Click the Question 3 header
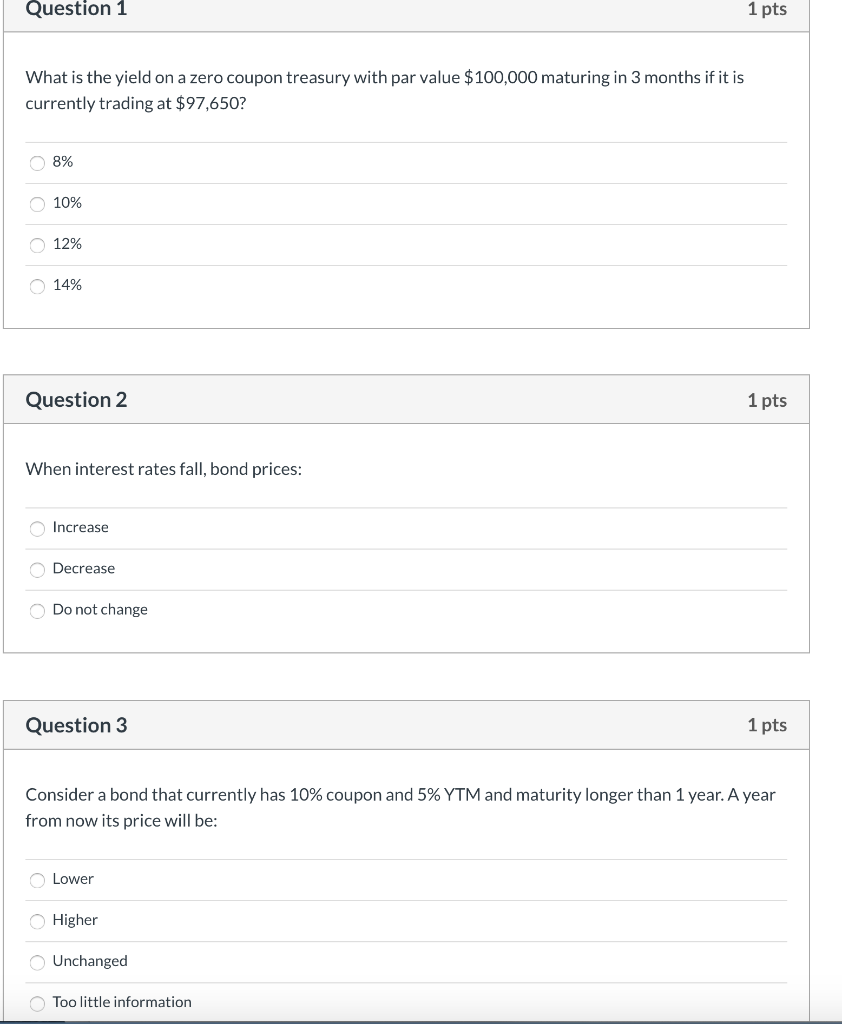The image size is (842, 1024). pyautogui.click(x=76, y=726)
